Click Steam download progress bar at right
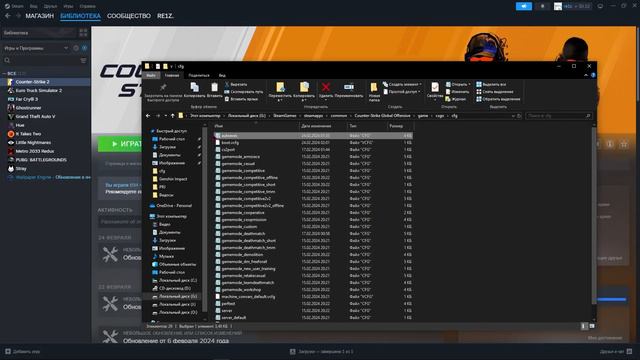Image resolution: width=640 pixels, height=360 pixels. tap(612, 300)
